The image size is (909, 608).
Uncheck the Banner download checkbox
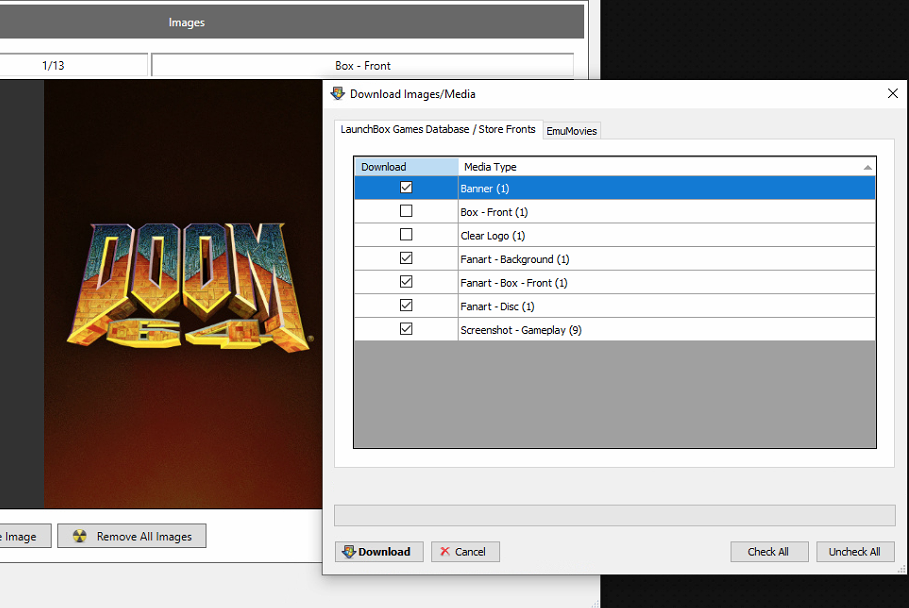(406, 187)
